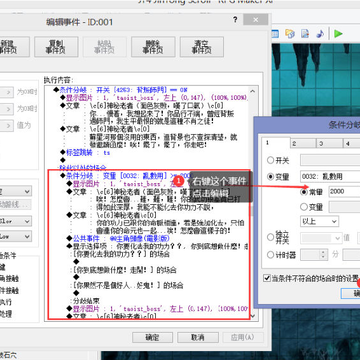Click the condition selector button beside 值为
This screenshot has width=360, height=360.
pos(7,125)
